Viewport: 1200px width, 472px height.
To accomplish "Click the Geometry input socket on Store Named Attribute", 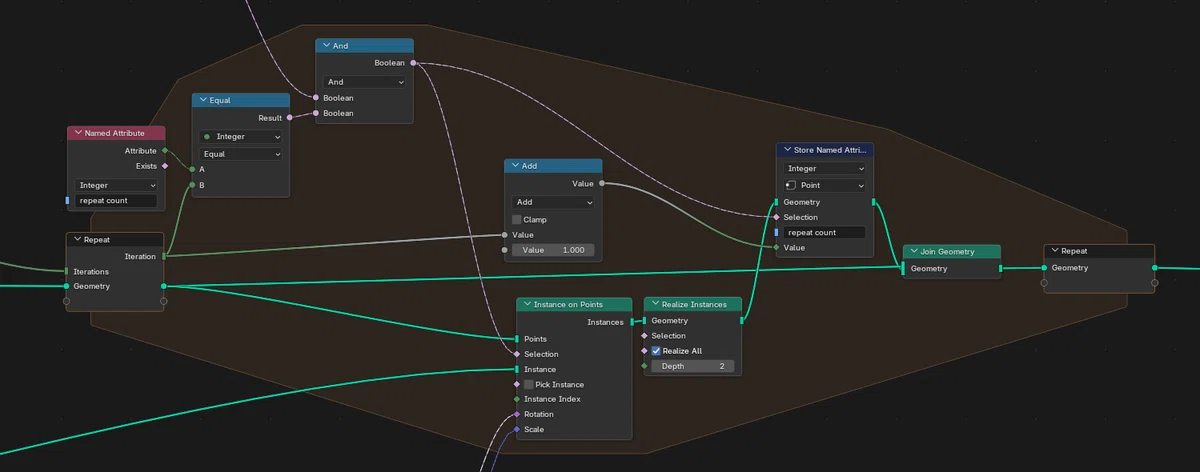I will tap(776, 202).
